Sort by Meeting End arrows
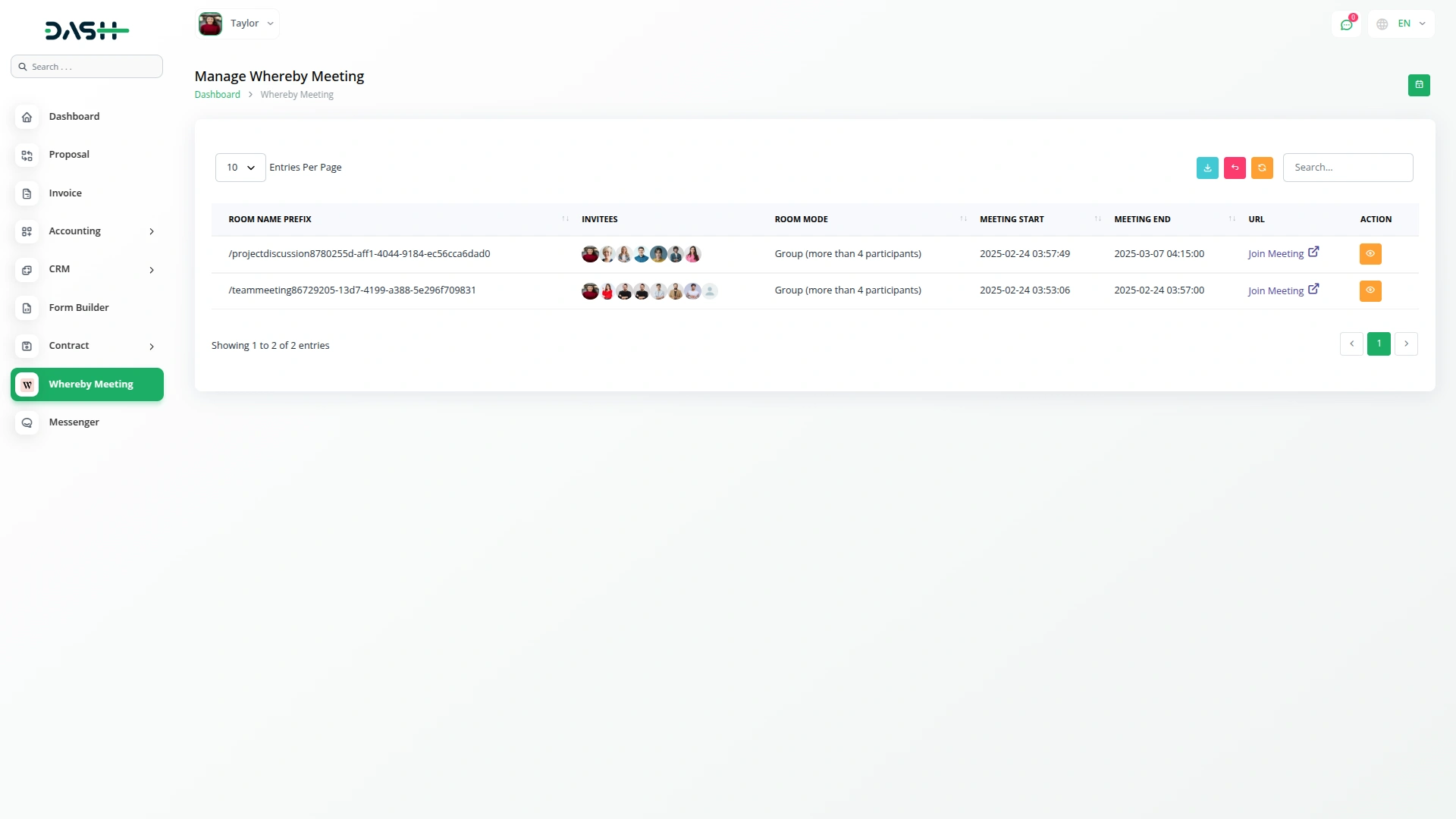This screenshot has width=1456, height=819. pyautogui.click(x=1232, y=219)
